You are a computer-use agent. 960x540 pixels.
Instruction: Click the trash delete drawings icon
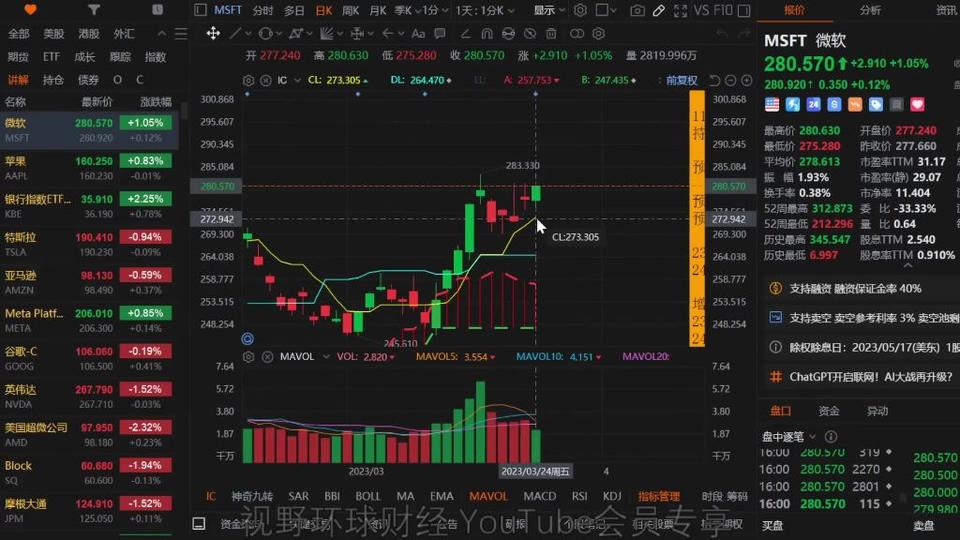coord(551,34)
